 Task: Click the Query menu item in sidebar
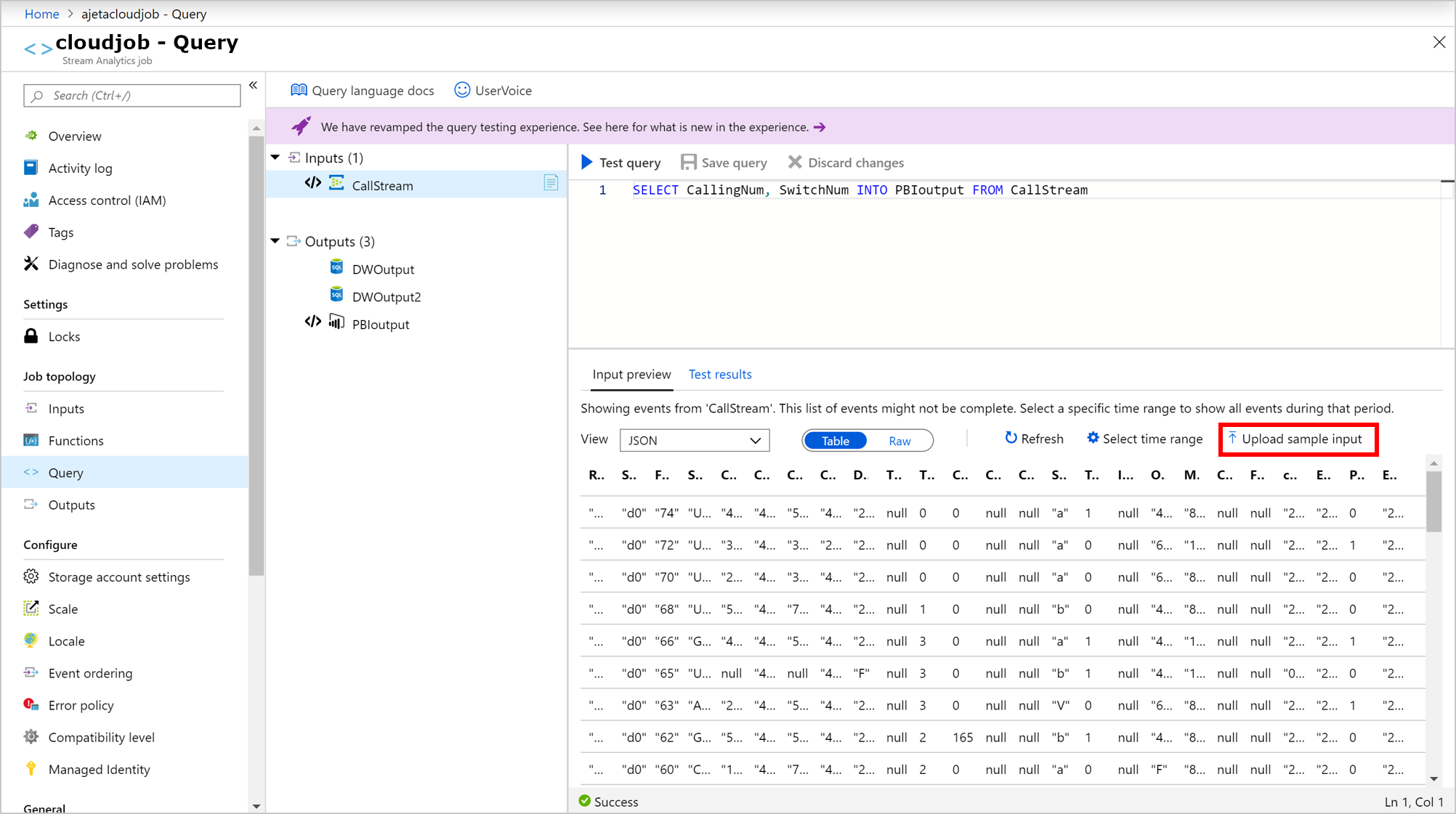[65, 472]
